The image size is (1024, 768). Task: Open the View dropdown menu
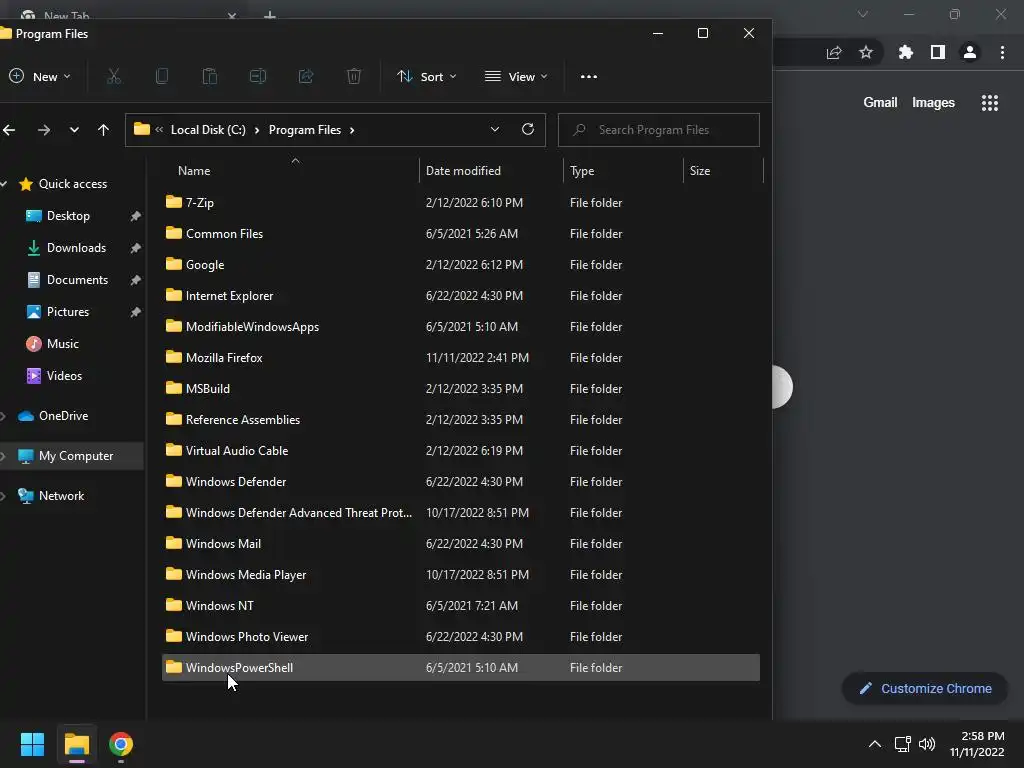(x=516, y=76)
